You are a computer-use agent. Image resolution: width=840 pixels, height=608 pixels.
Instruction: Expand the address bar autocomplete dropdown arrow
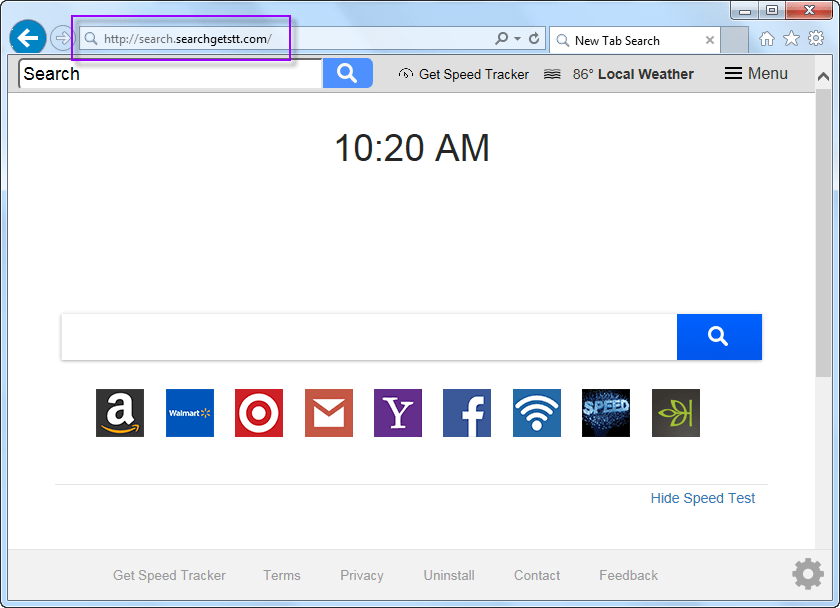point(518,39)
